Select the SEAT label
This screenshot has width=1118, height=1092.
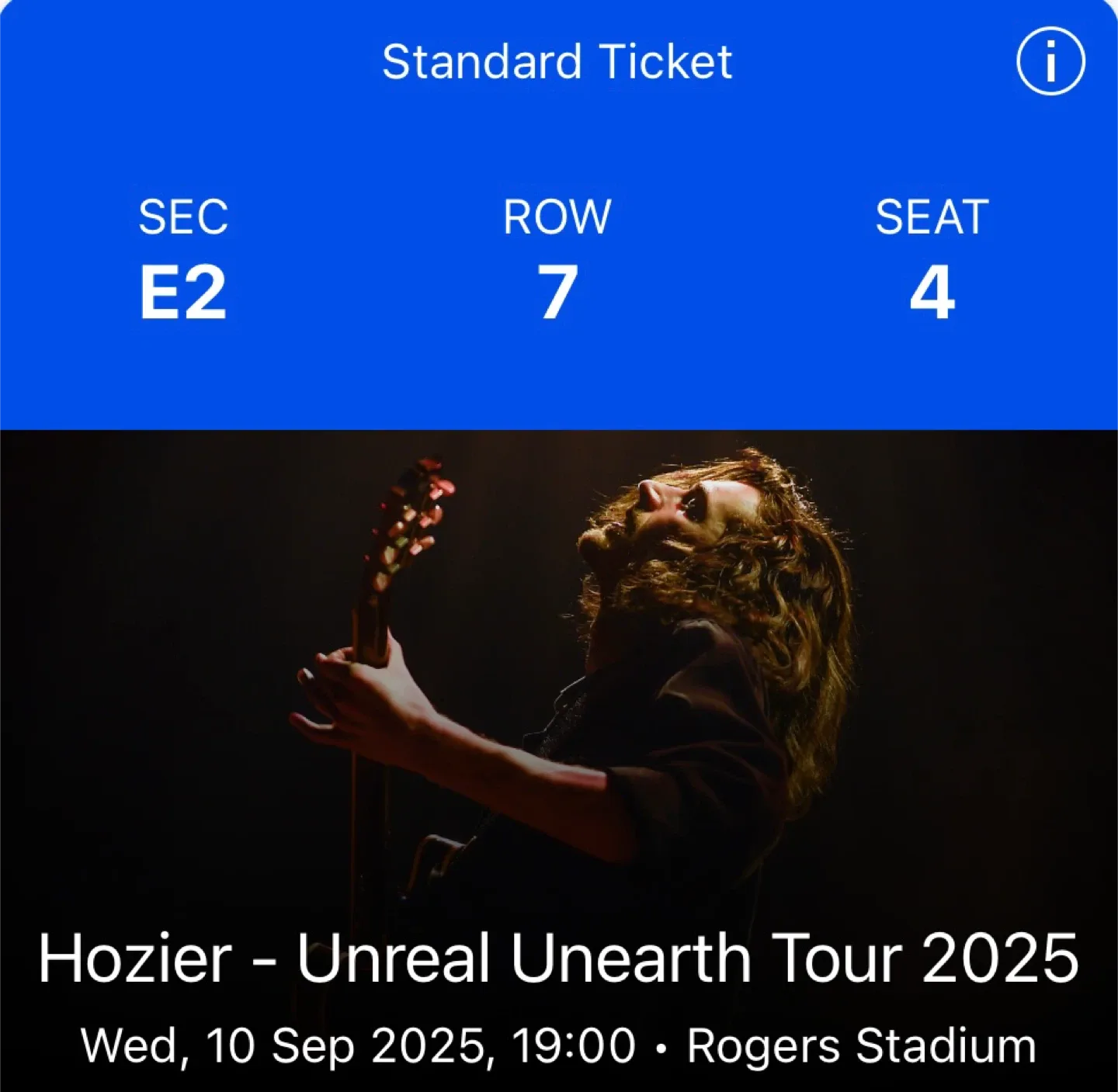click(x=932, y=217)
